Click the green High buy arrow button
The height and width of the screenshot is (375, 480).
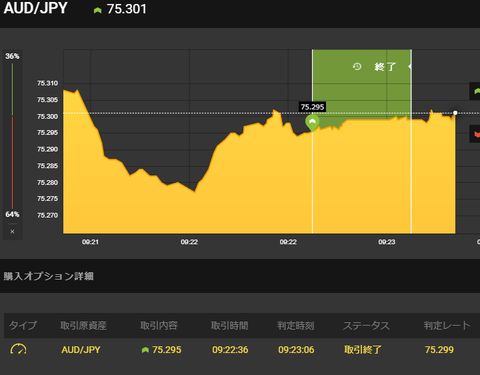(x=475, y=91)
